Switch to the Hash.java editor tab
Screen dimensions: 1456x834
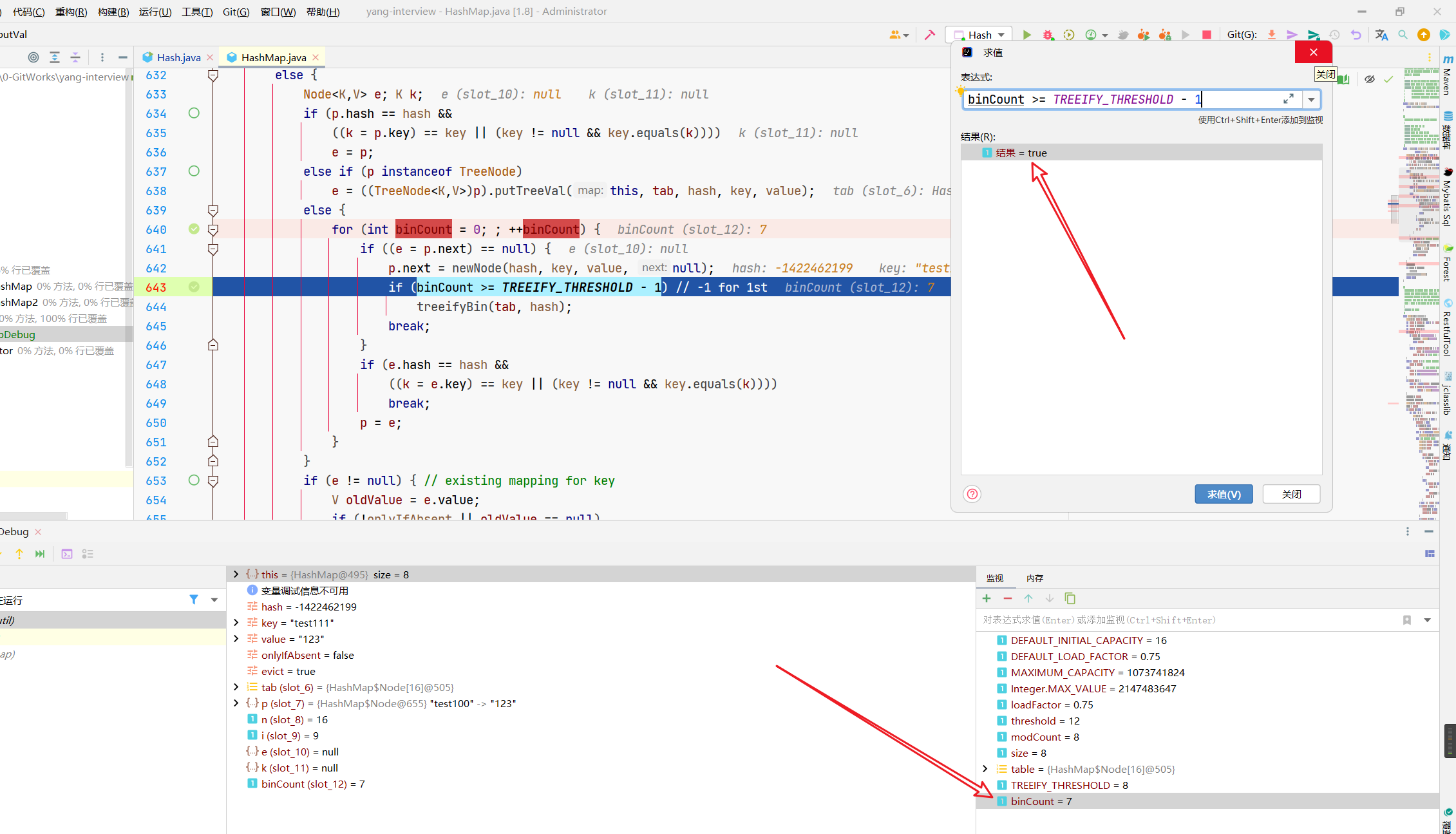coord(178,57)
